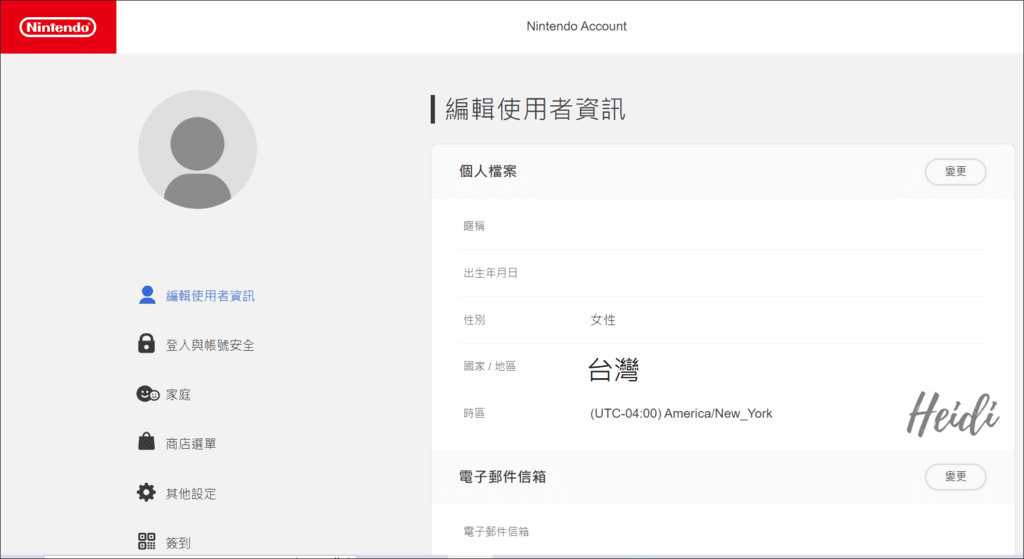Viewport: 1024px width, 559px height.
Task: Click the 編輯使用者資訊 page heading
Action: click(x=536, y=109)
